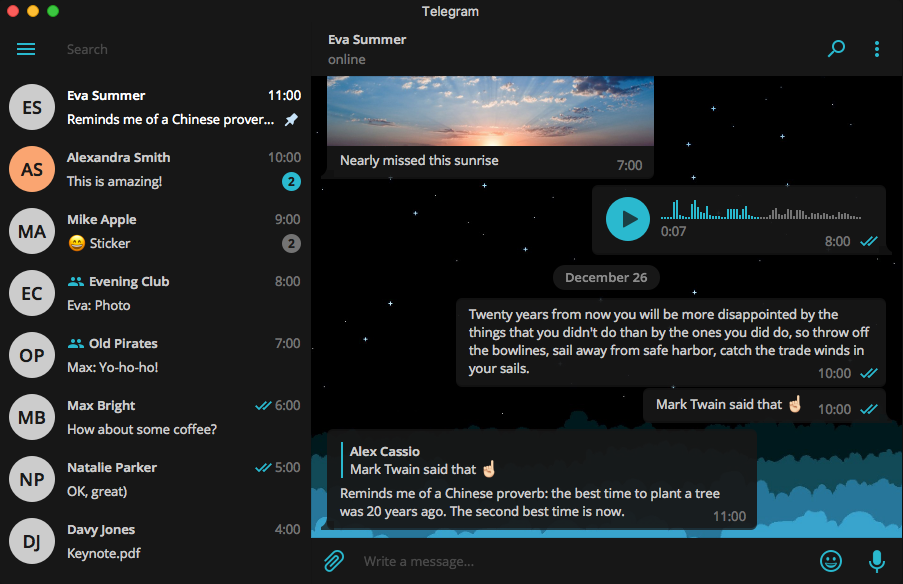Click the Eva Summer header name
Viewport: 903px width, 584px height.
point(367,40)
